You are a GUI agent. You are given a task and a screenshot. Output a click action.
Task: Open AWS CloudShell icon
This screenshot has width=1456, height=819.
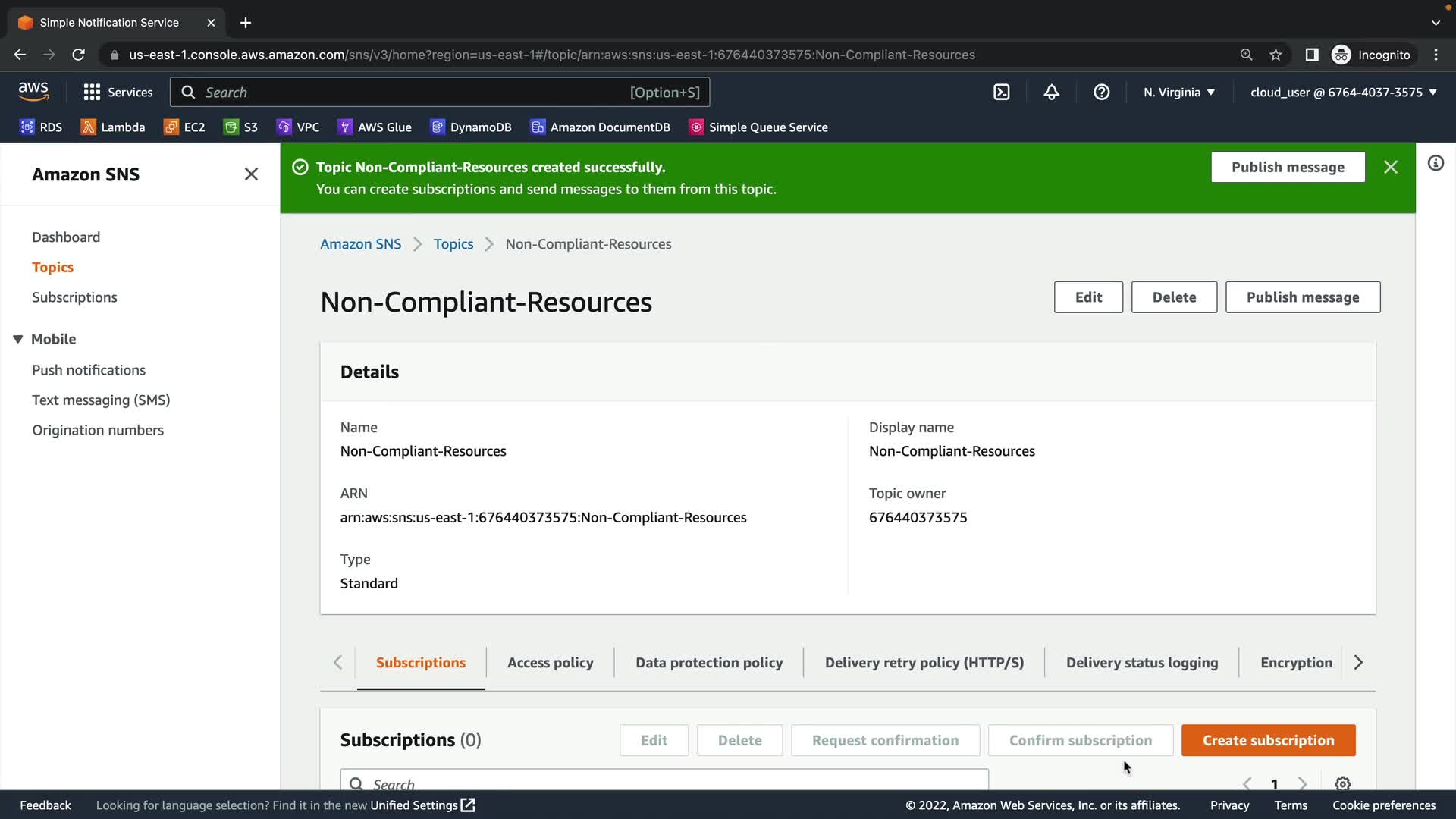tap(1001, 92)
